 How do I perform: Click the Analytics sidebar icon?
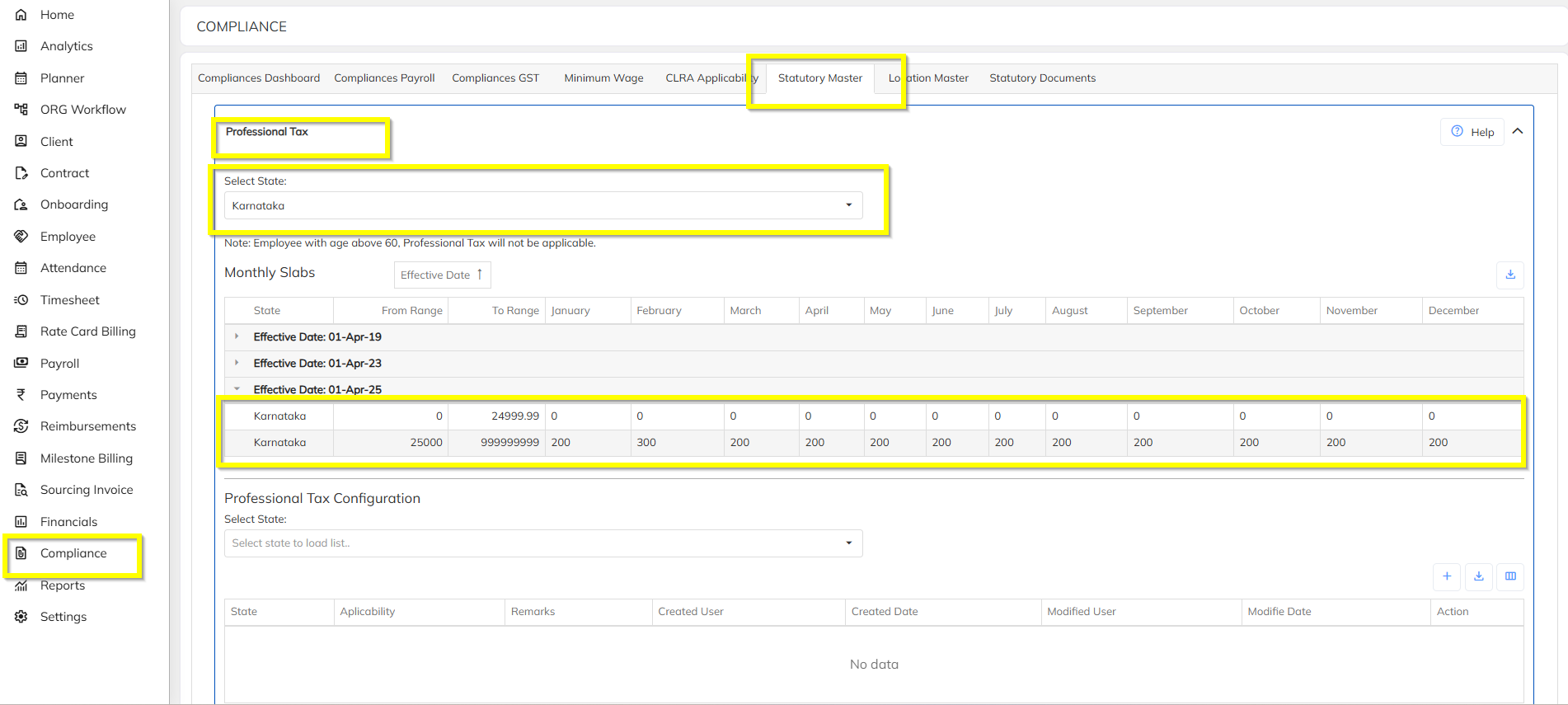click(x=21, y=46)
